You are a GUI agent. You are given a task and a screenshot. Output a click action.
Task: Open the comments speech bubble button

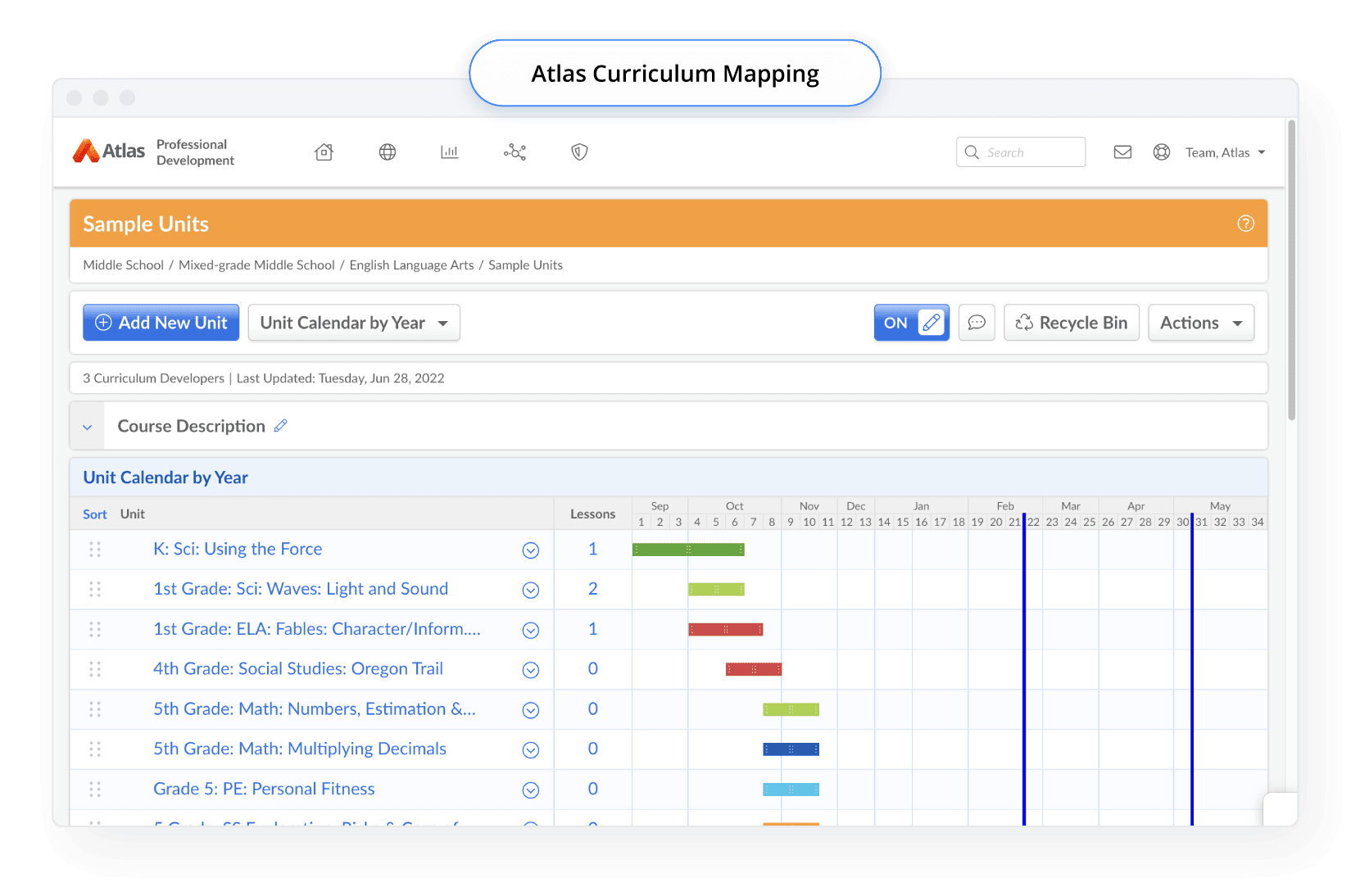(x=977, y=323)
